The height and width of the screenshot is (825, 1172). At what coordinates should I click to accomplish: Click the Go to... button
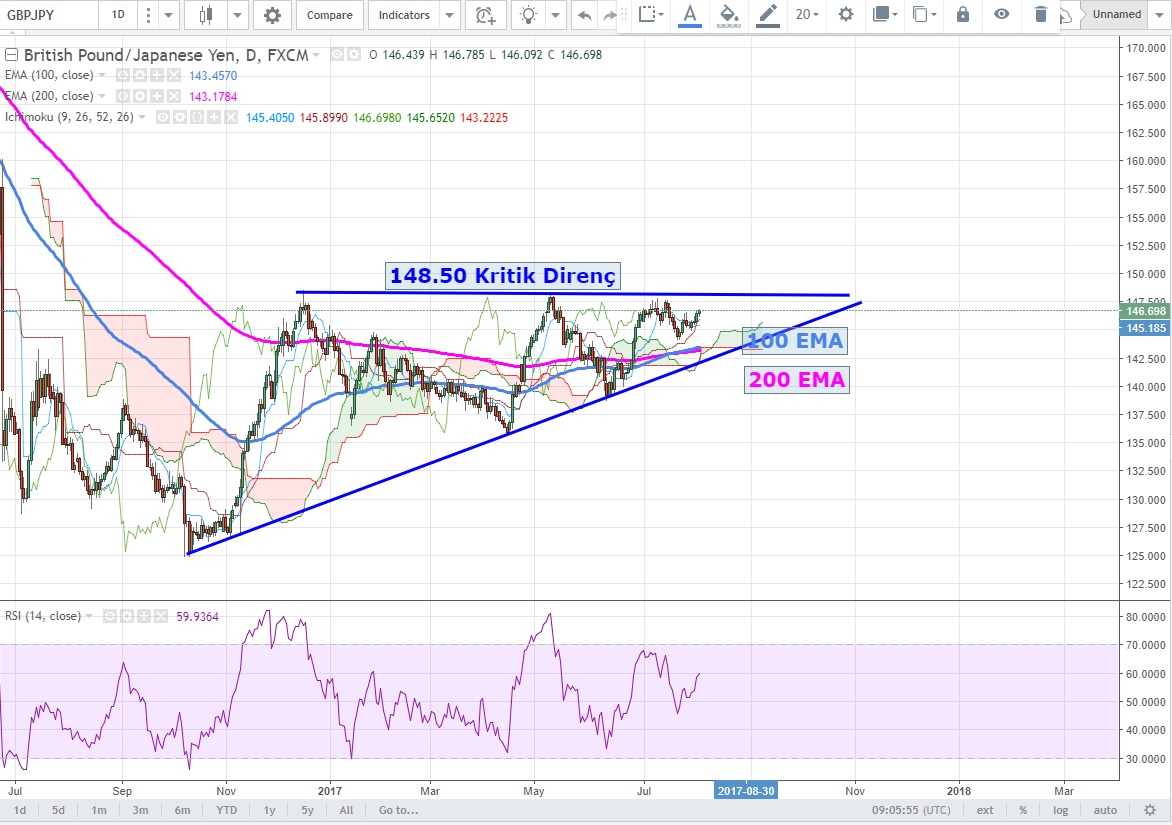click(x=398, y=810)
